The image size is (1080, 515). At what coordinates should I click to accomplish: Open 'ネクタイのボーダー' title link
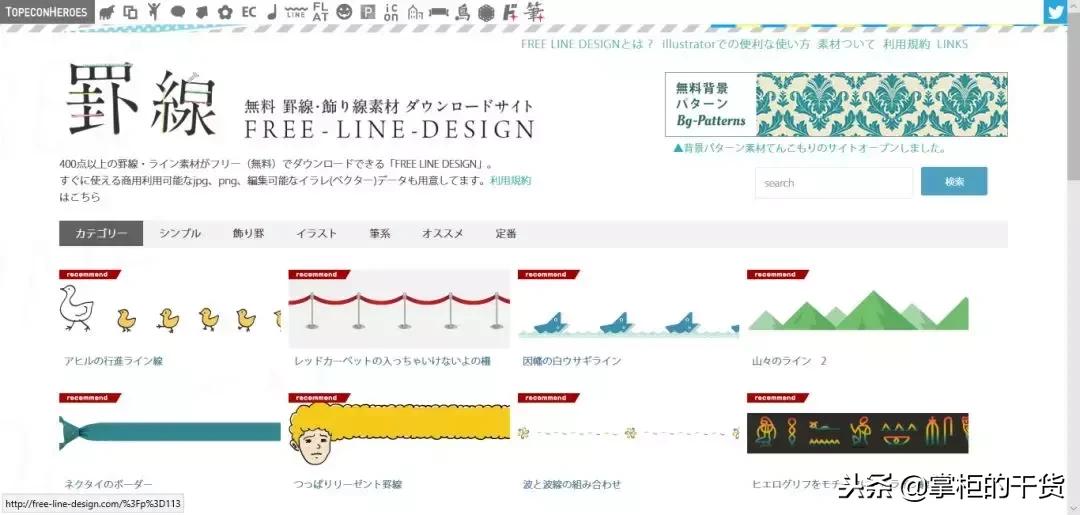108,484
